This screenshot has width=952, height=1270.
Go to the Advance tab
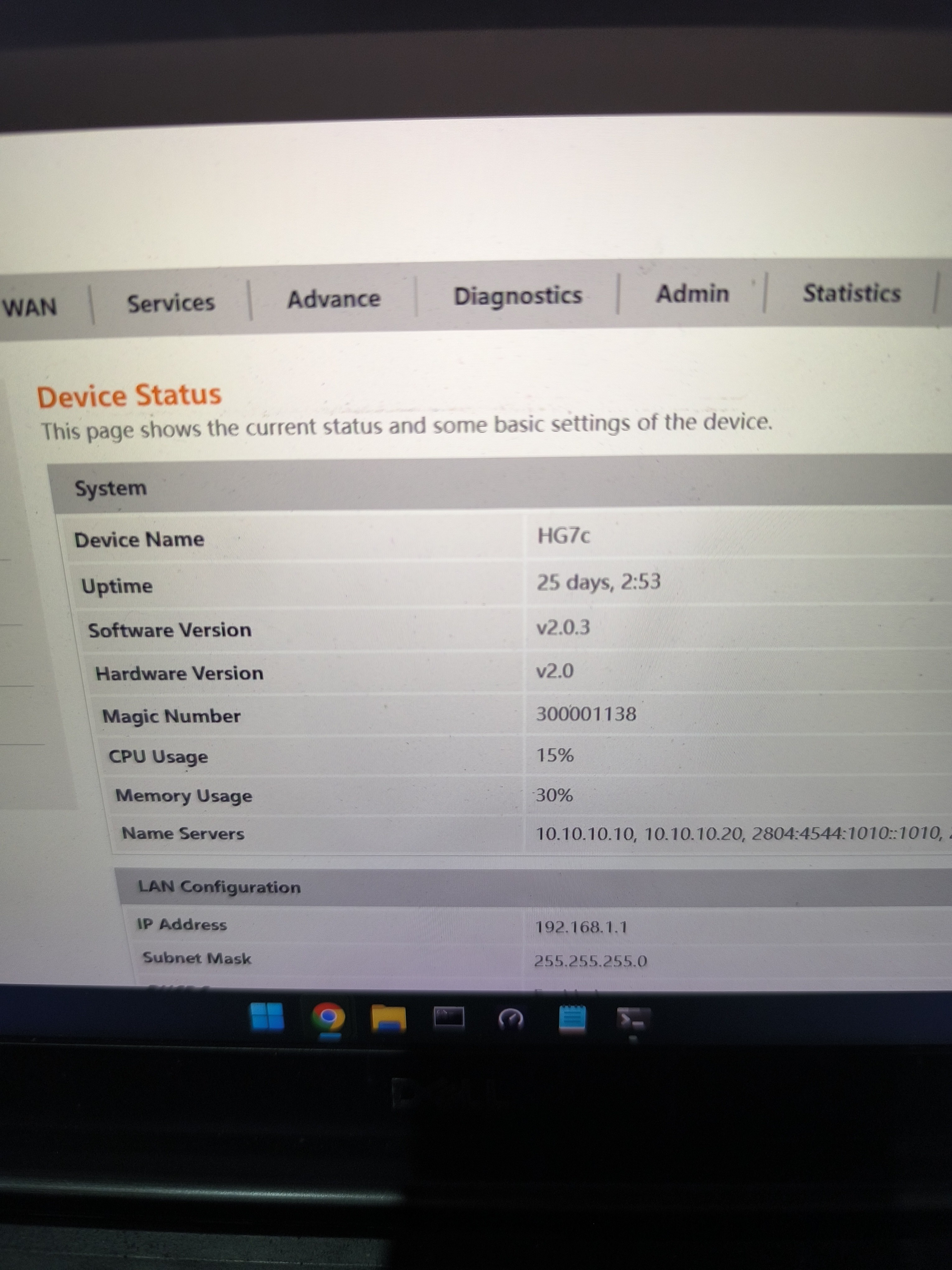[x=334, y=299]
